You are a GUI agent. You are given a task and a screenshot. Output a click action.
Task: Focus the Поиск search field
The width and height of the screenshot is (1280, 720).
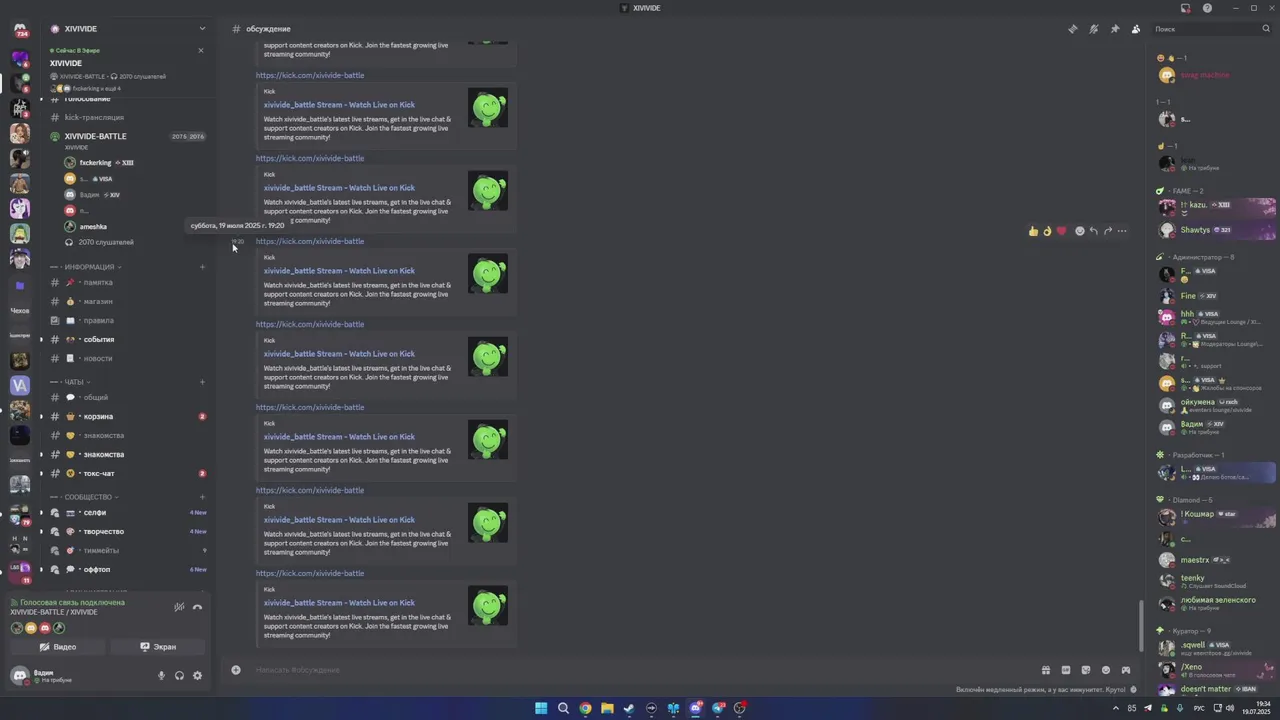1210,29
